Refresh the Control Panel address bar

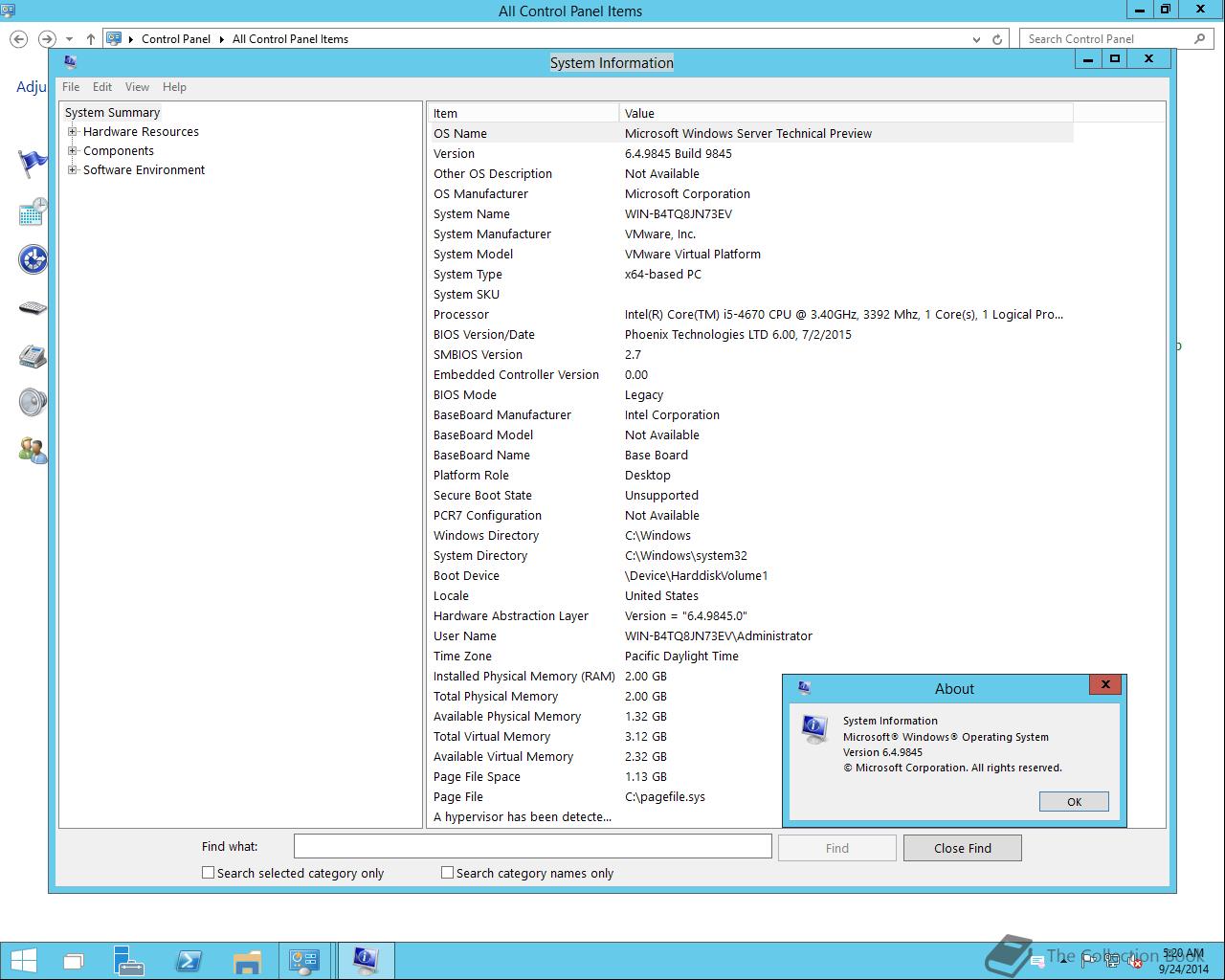tap(997, 39)
